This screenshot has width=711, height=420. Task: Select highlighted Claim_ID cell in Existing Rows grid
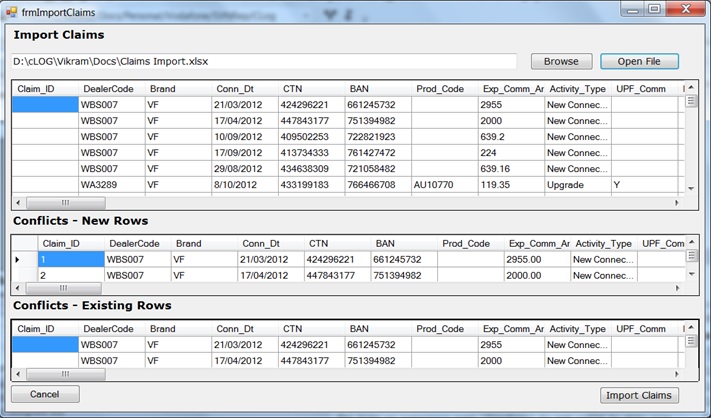(x=45, y=345)
